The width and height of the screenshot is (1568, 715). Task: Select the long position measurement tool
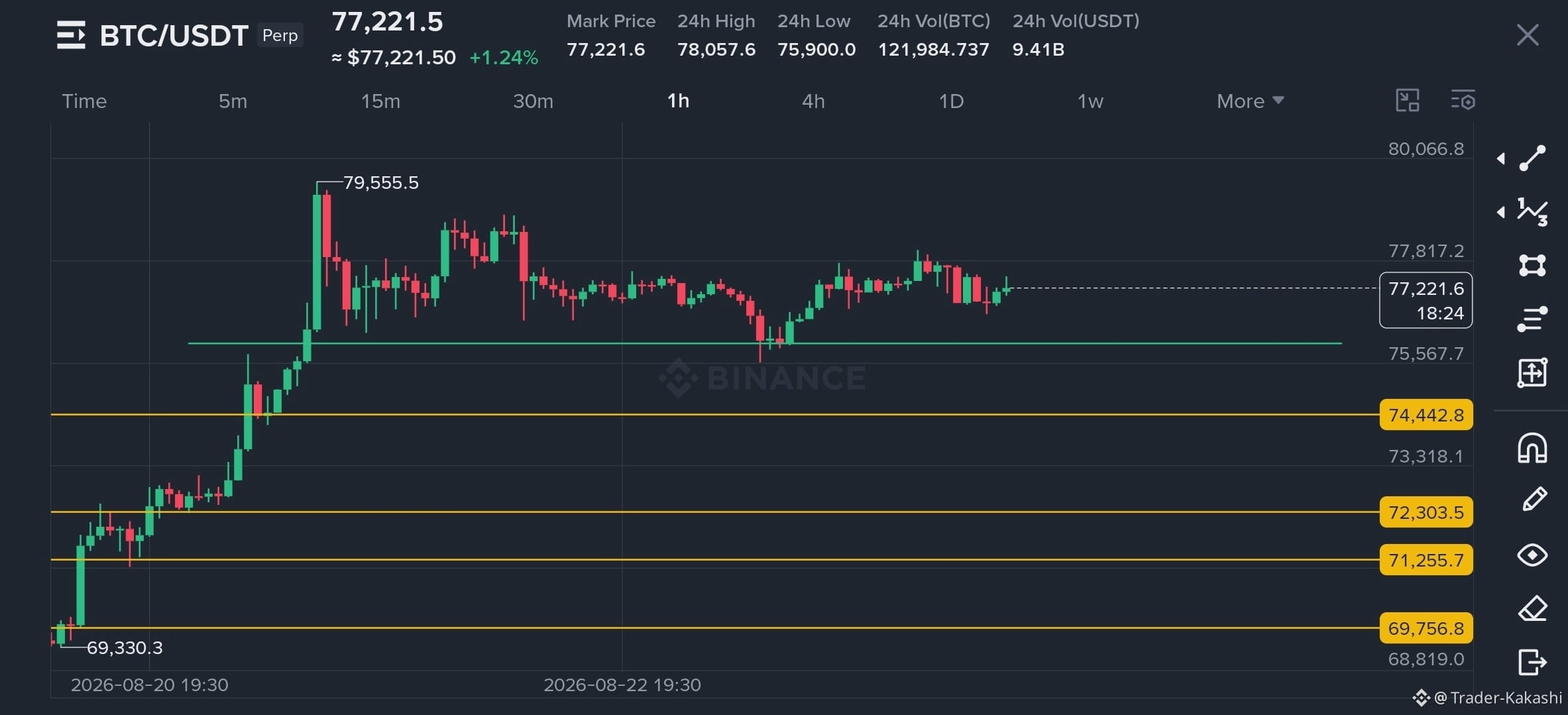1532,372
